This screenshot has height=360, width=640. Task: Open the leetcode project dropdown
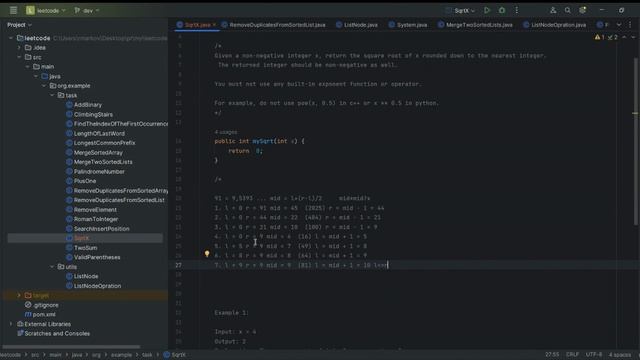pos(46,10)
